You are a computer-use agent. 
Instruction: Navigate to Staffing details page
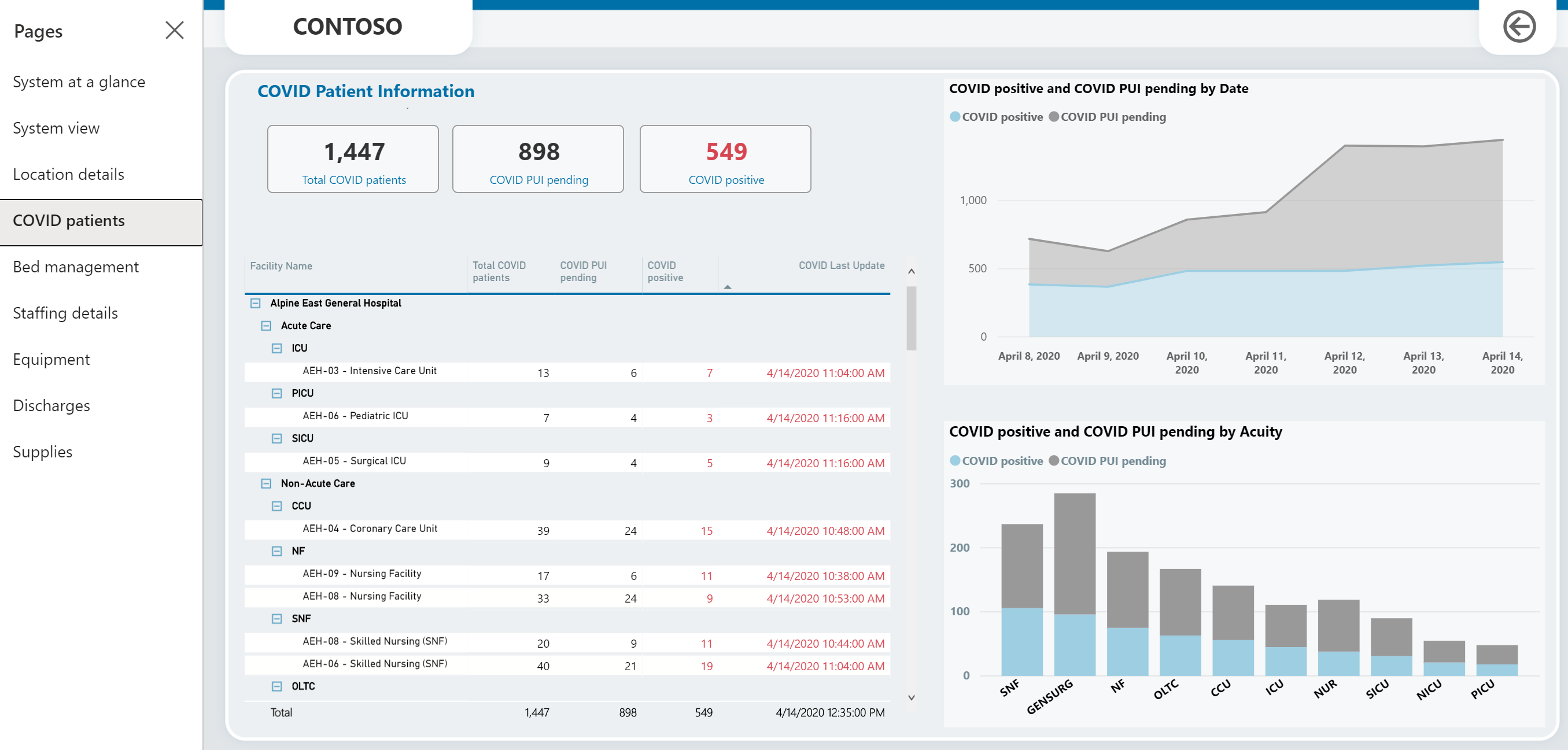[66, 312]
